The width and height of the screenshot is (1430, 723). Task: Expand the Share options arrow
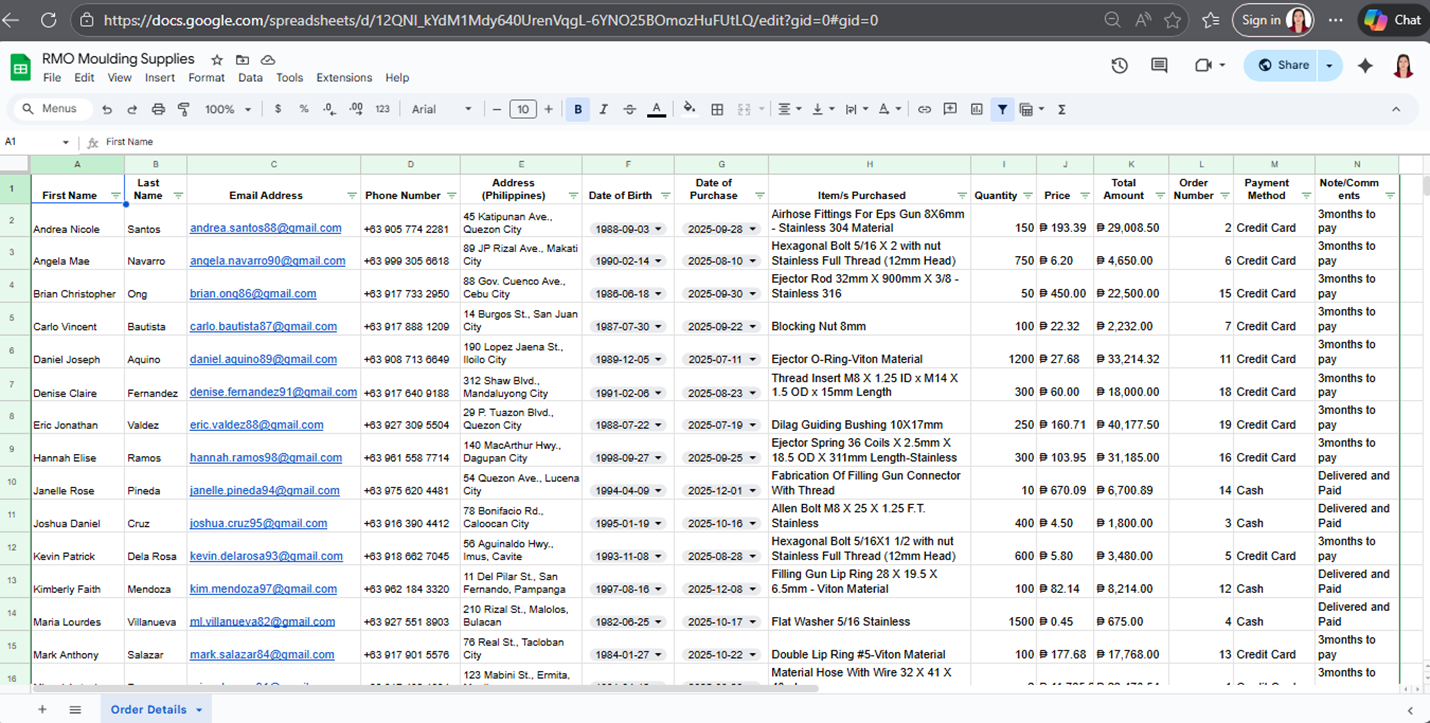click(x=1329, y=65)
